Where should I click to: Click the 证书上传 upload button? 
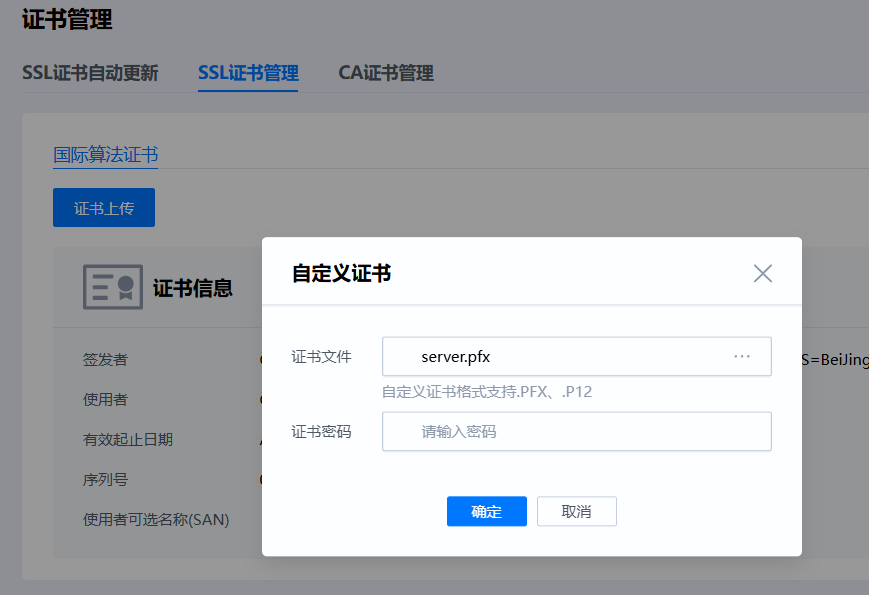pyautogui.click(x=104, y=208)
